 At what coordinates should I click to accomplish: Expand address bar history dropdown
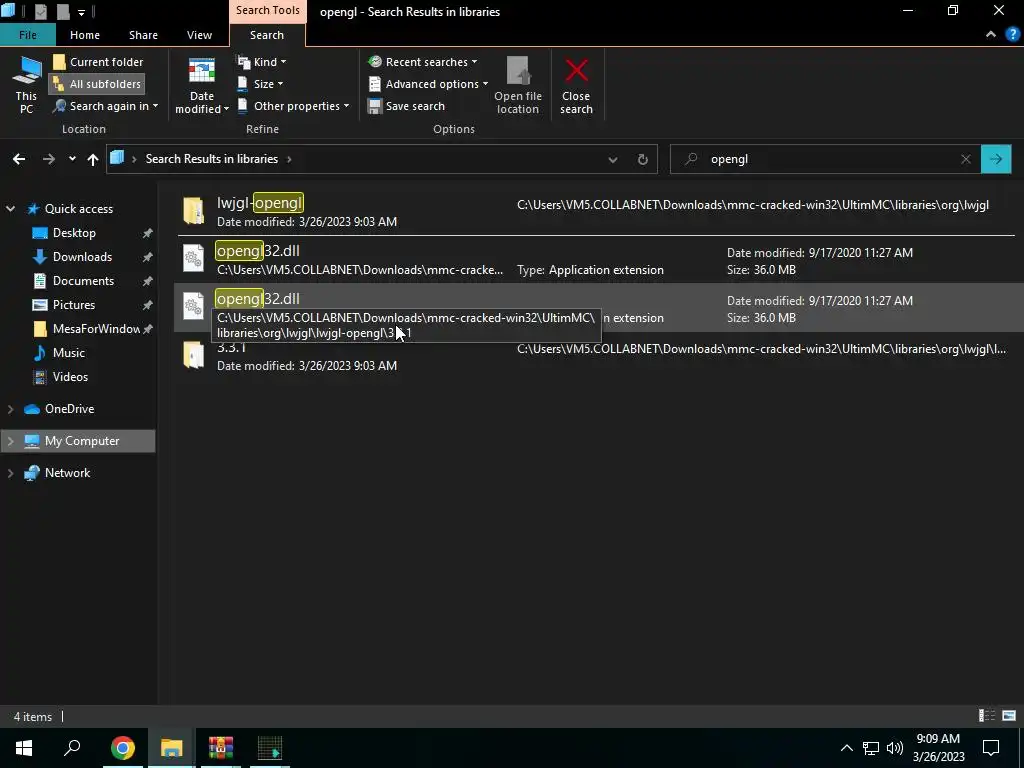613,159
